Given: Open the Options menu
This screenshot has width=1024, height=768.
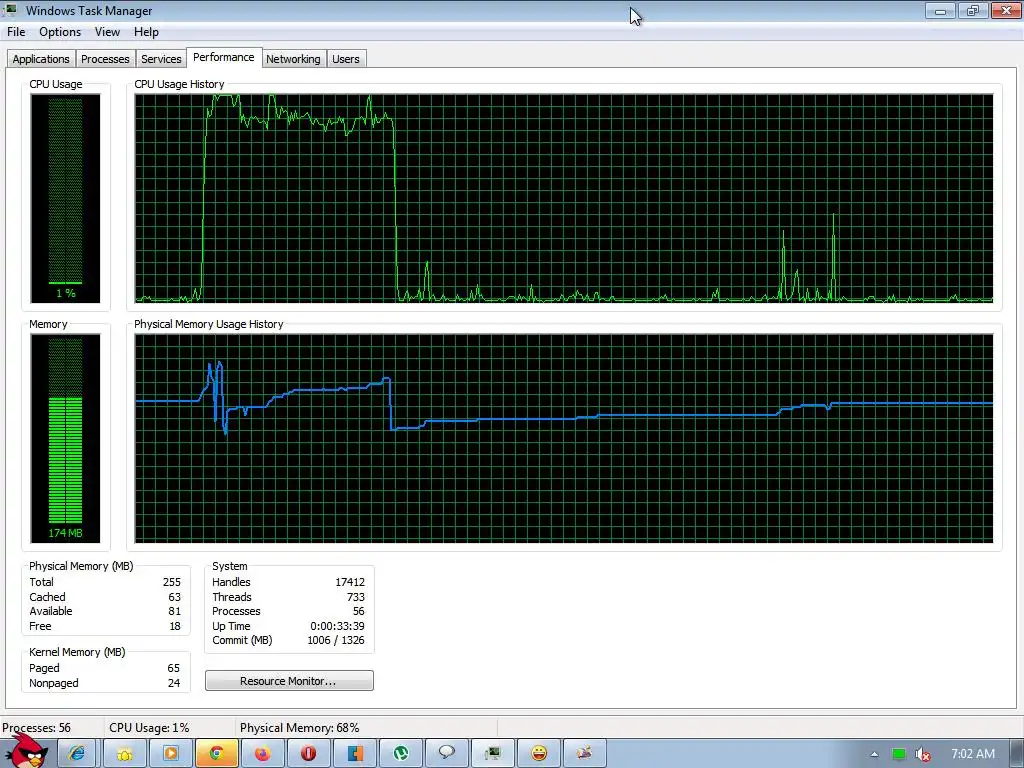Looking at the screenshot, I should (x=60, y=32).
